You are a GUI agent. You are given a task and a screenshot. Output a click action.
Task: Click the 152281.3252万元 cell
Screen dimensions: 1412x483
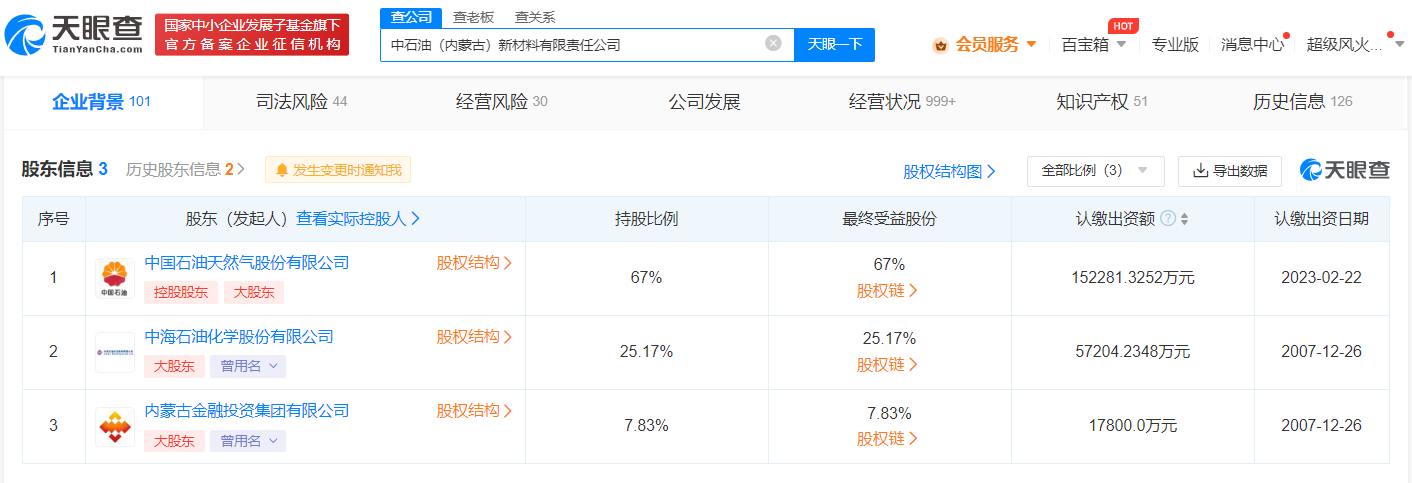(1133, 278)
